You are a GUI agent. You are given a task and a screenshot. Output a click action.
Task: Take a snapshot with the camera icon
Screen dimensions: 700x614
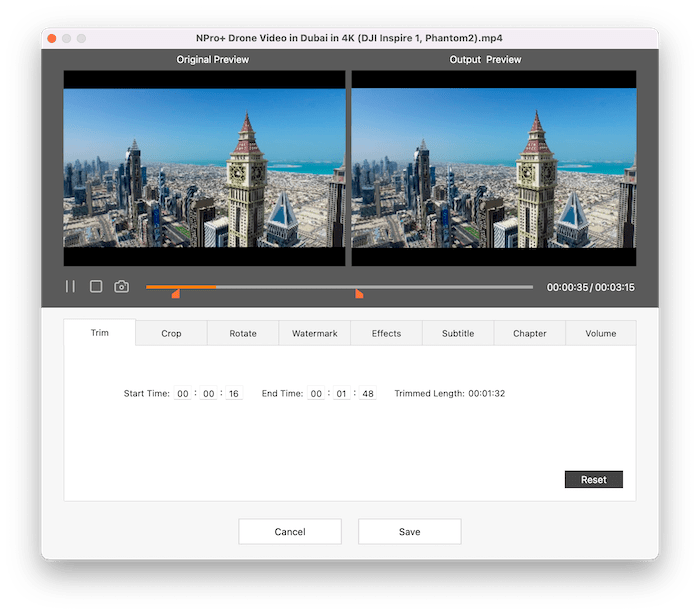coord(121,286)
